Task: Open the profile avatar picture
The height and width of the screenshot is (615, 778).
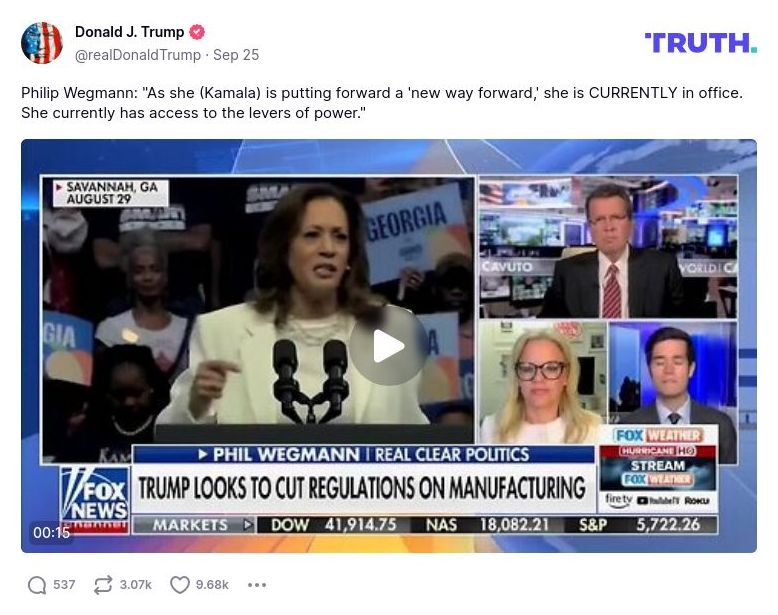Action: tap(42, 43)
